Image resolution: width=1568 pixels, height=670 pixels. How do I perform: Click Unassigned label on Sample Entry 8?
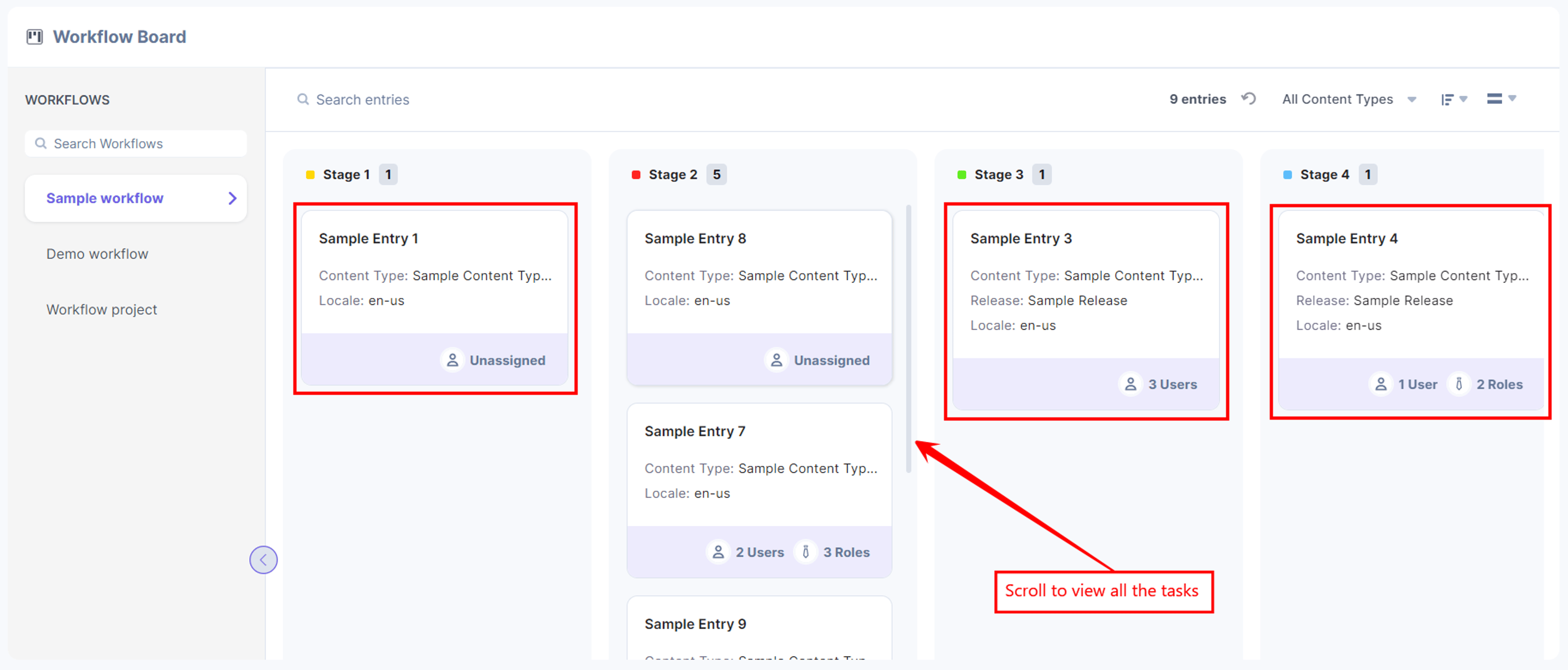(x=831, y=361)
